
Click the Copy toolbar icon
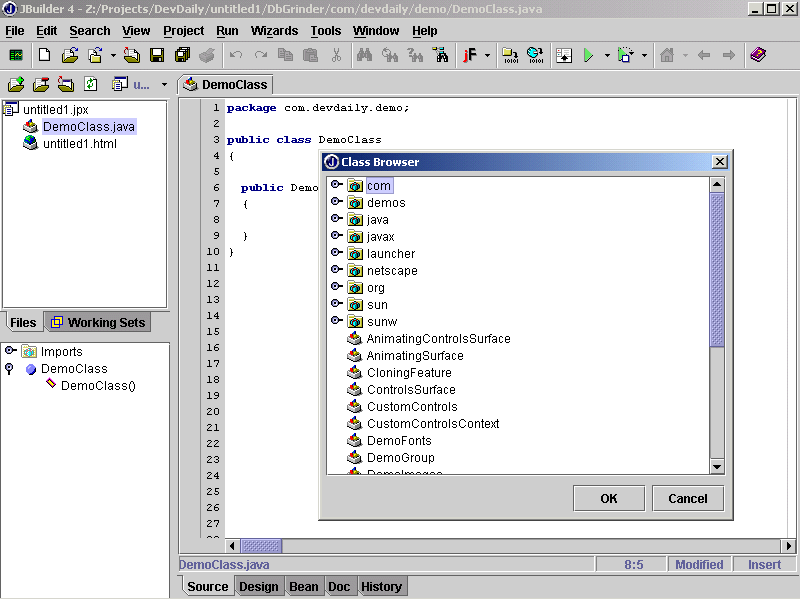click(x=285, y=55)
